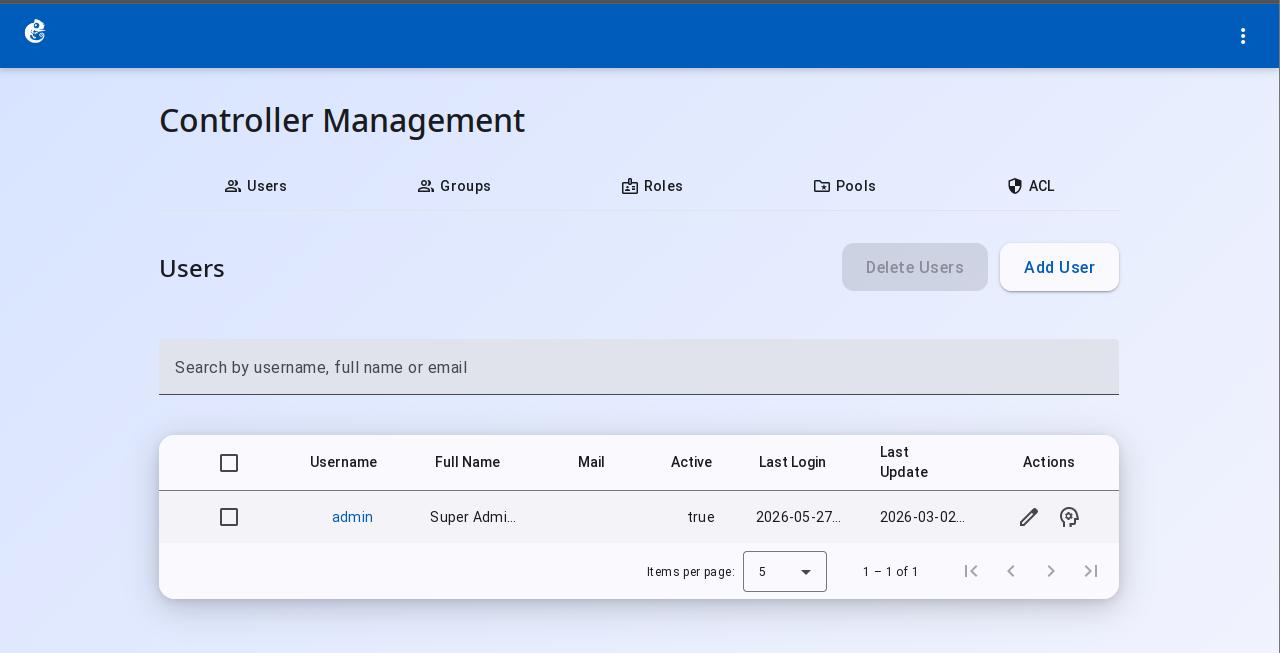Select the admin row checkbox

point(229,517)
